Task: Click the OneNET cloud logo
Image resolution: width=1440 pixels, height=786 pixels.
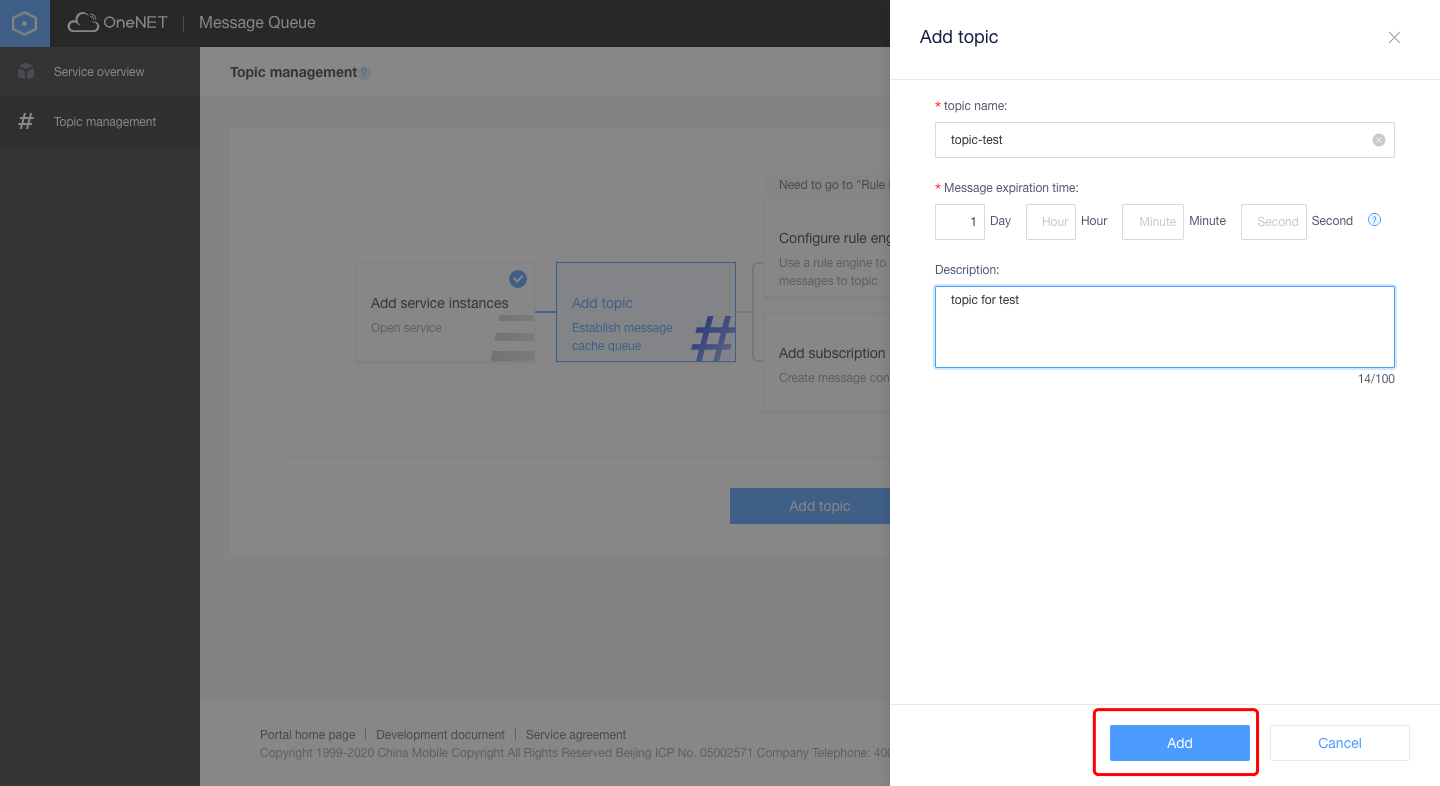Action: click(x=118, y=22)
